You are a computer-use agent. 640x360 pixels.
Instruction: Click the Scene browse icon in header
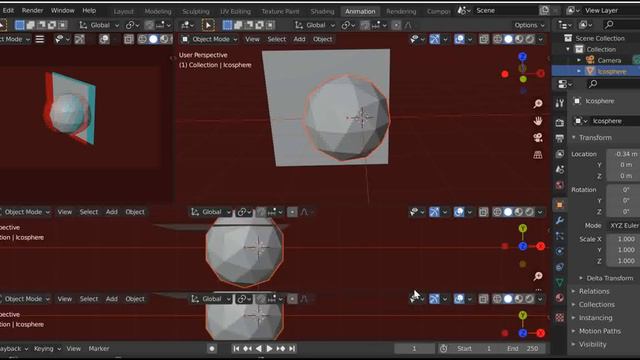pos(464,10)
